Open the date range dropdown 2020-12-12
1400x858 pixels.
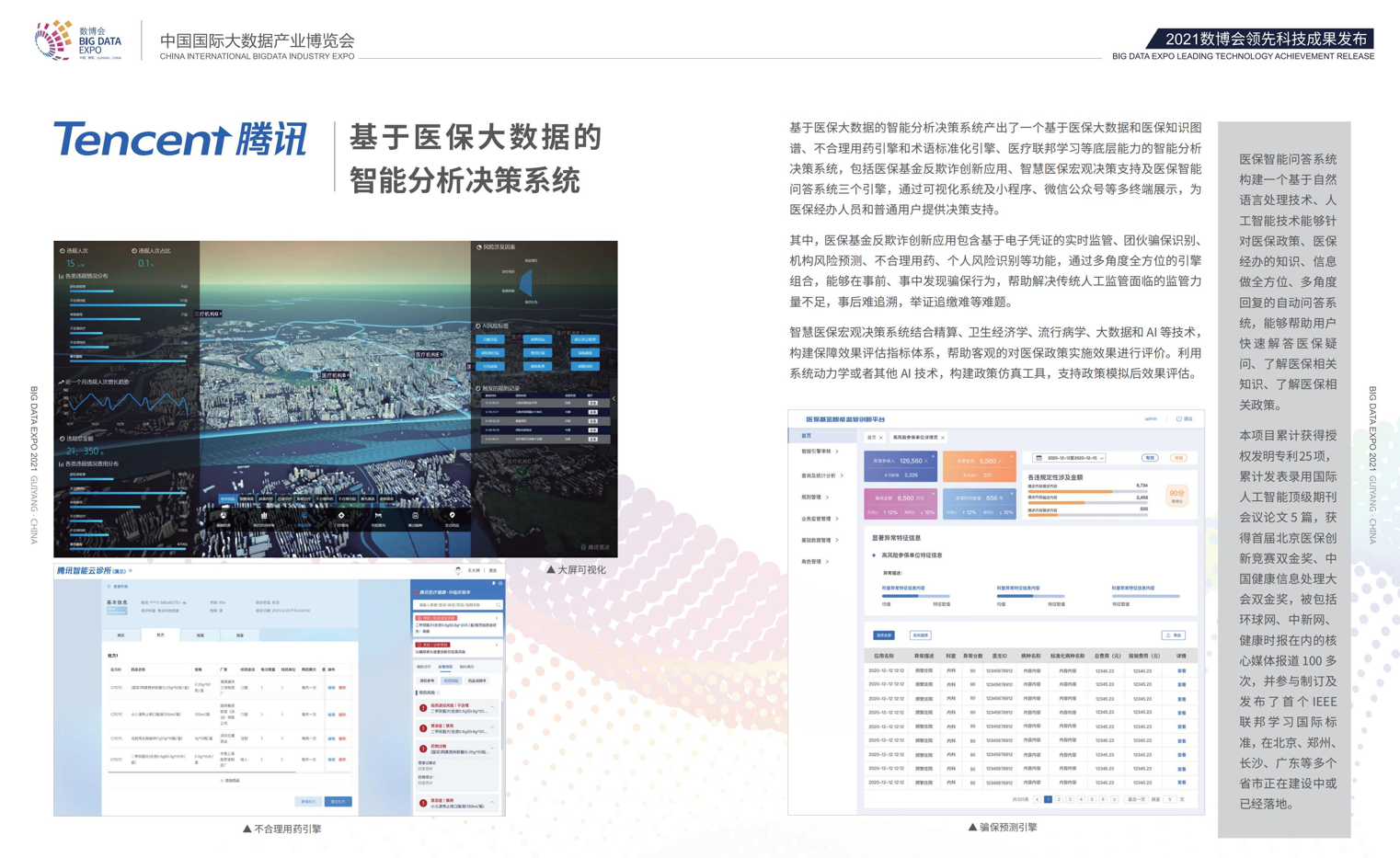click(1070, 458)
